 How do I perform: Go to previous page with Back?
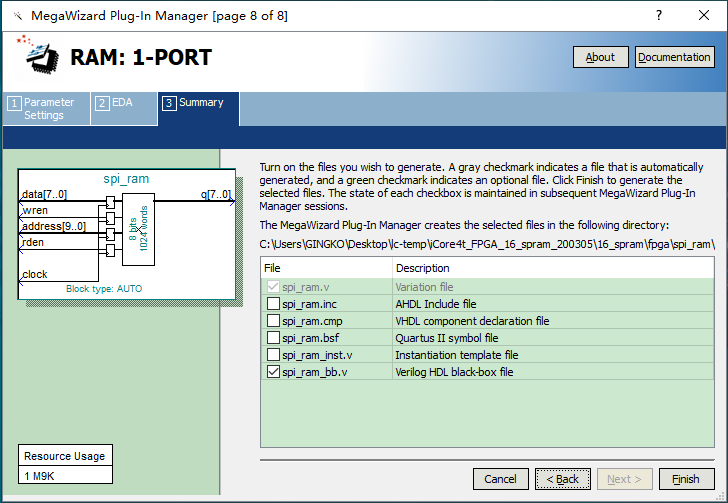[562, 479]
